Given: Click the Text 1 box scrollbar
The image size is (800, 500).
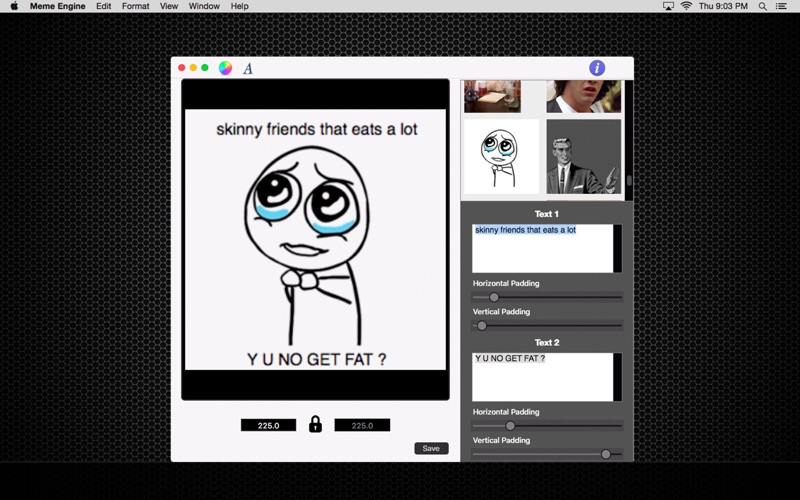Looking at the screenshot, I should click(617, 248).
